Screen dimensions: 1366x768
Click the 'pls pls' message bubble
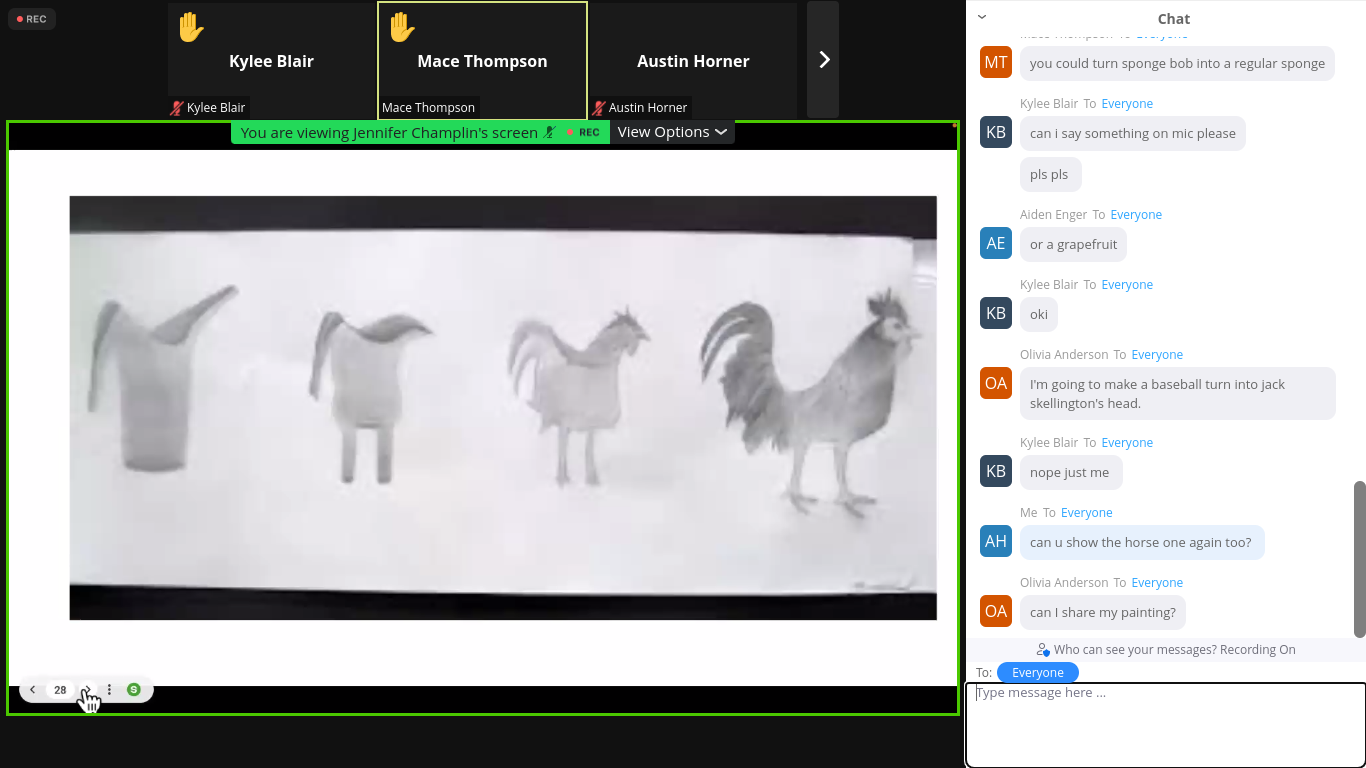1051,174
